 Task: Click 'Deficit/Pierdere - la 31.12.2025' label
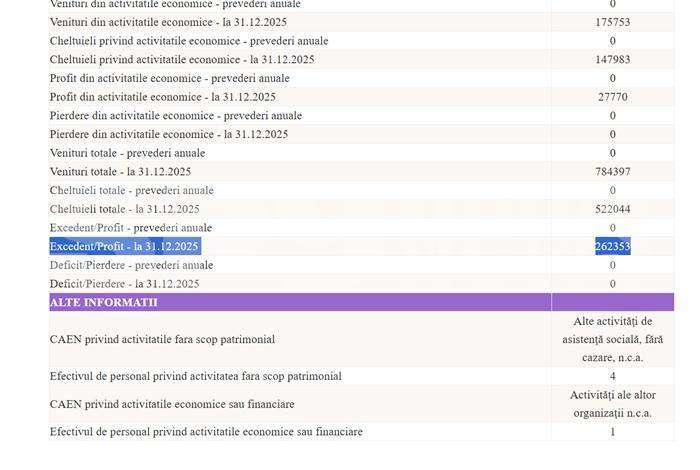pyautogui.click(x=124, y=285)
